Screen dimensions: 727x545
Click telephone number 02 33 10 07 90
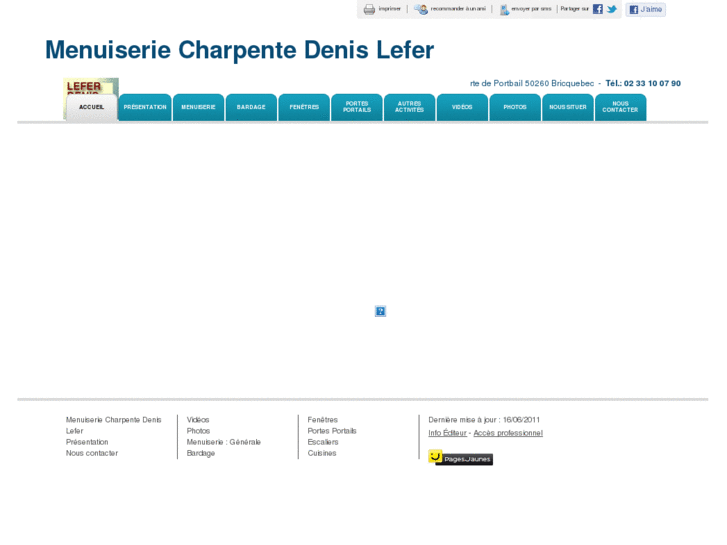[x=652, y=83]
